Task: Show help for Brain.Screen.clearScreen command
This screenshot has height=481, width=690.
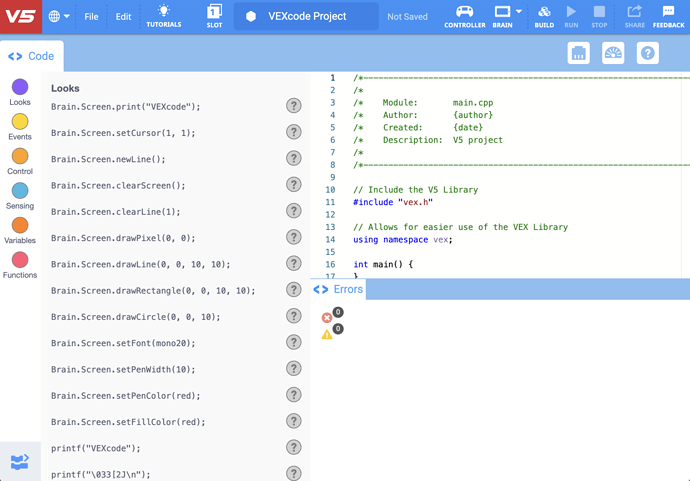Action: (294, 184)
